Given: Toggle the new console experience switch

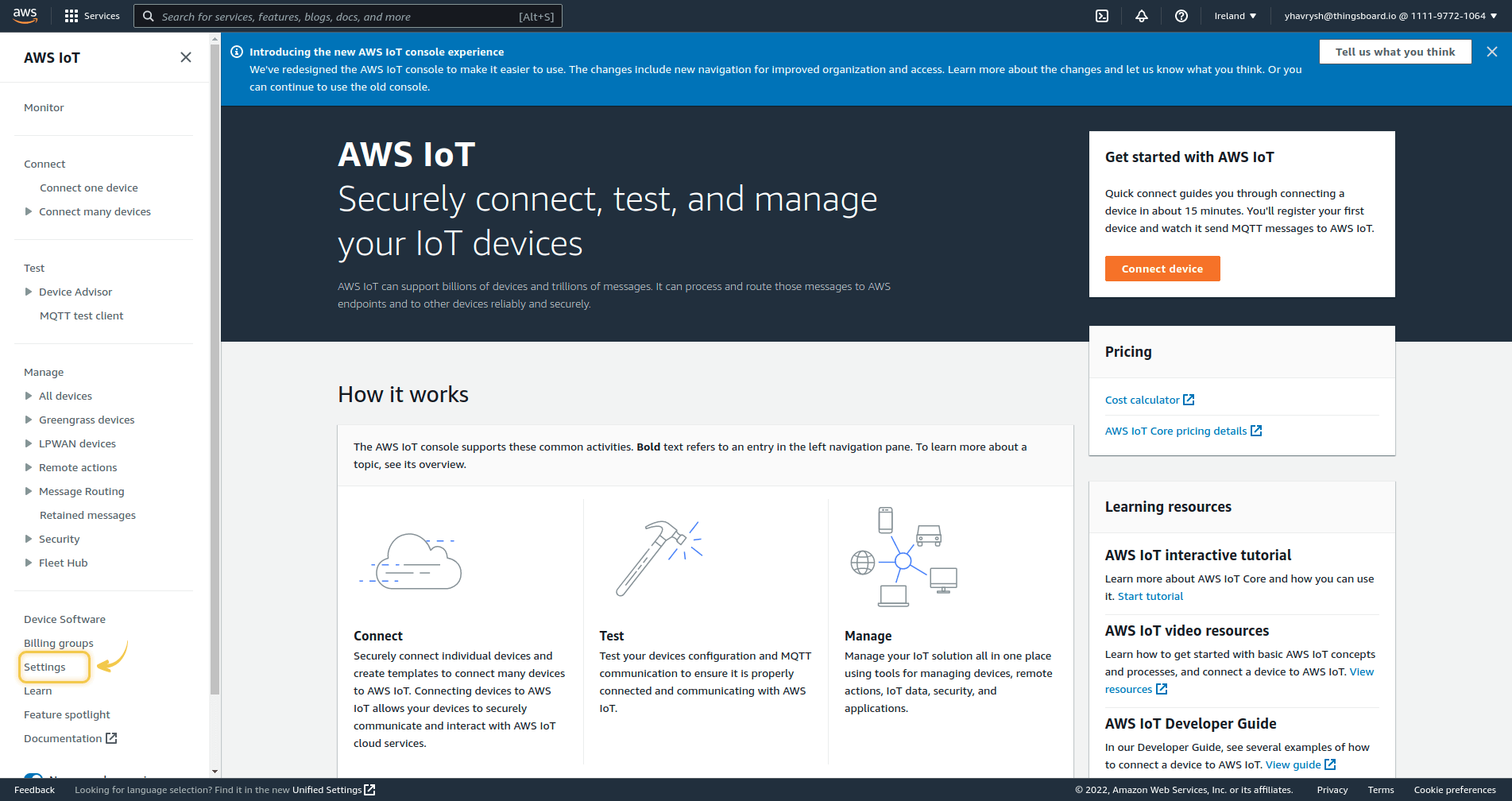Looking at the screenshot, I should pyautogui.click(x=33, y=776).
